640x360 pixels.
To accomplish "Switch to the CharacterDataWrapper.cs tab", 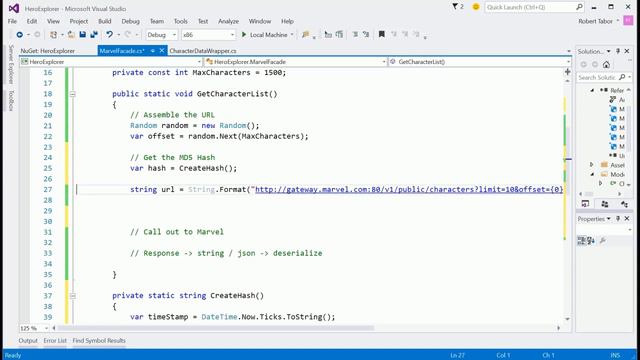I will (203, 51).
